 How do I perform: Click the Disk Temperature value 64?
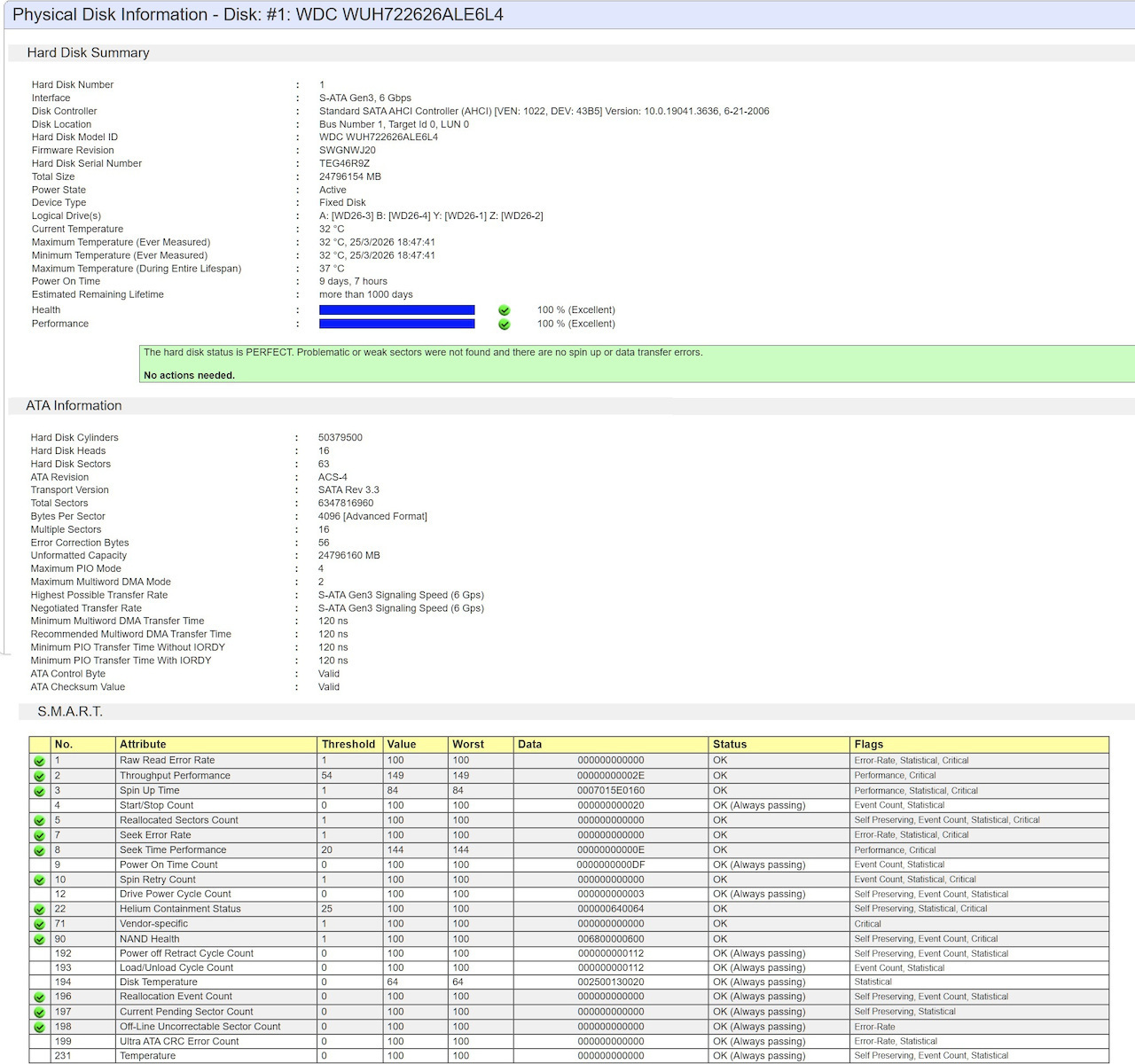pos(393,982)
